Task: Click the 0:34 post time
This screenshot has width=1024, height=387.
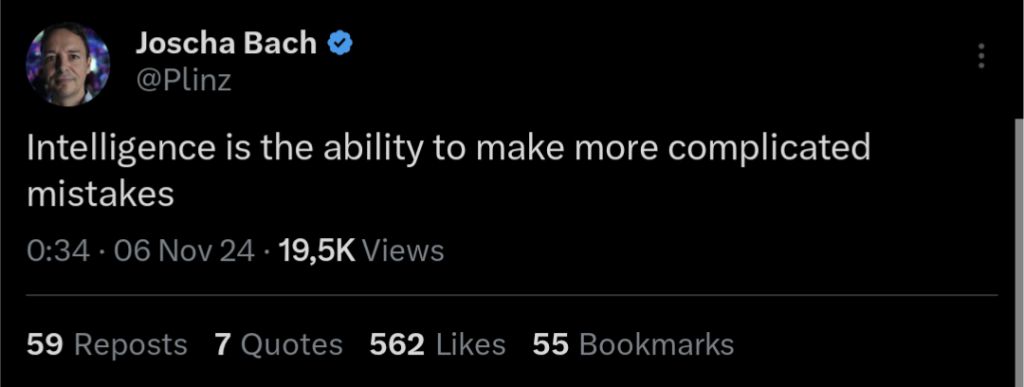Action: click(58, 251)
